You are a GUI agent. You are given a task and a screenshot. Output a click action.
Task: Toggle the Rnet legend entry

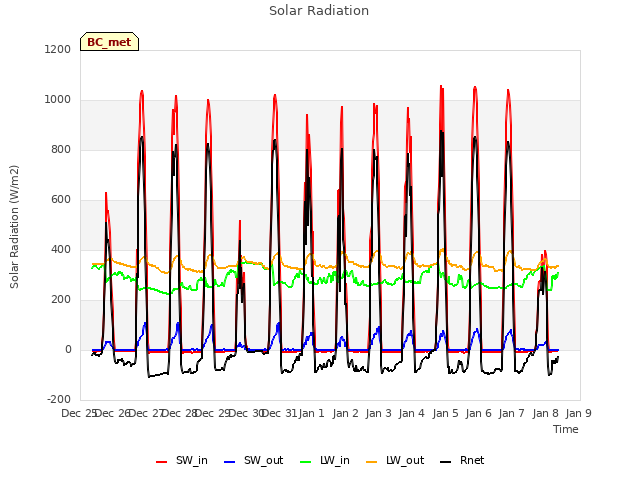pyautogui.click(x=462, y=461)
